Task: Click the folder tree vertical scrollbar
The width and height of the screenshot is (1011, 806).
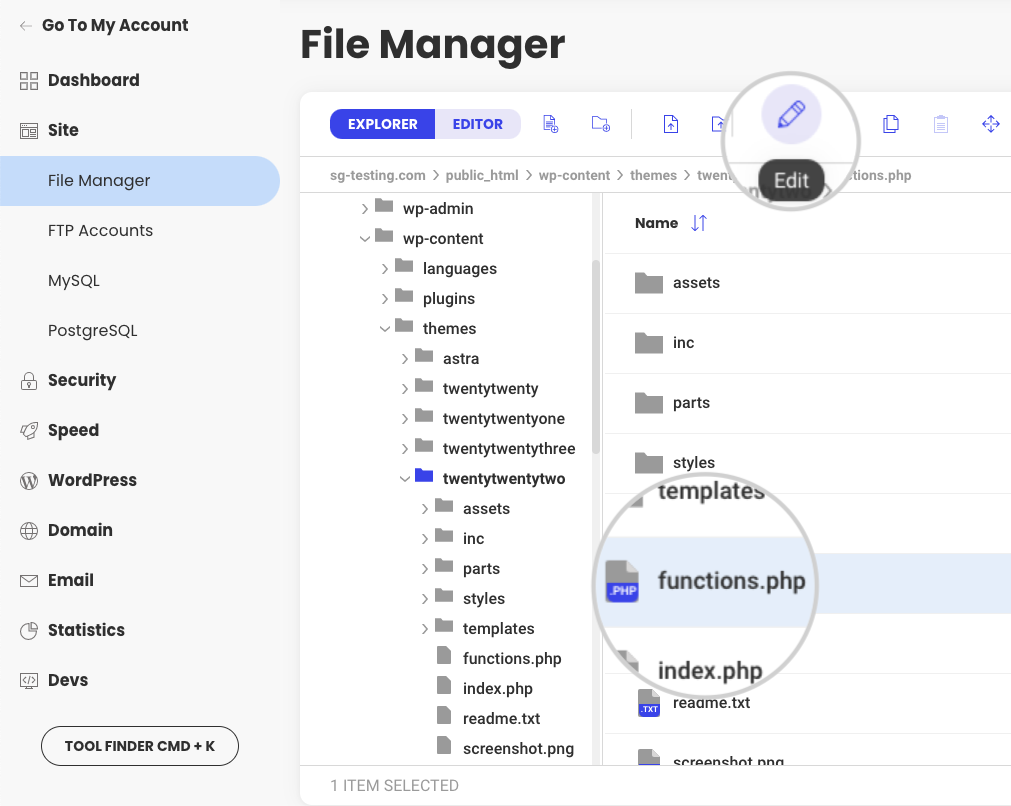Action: click(595, 357)
